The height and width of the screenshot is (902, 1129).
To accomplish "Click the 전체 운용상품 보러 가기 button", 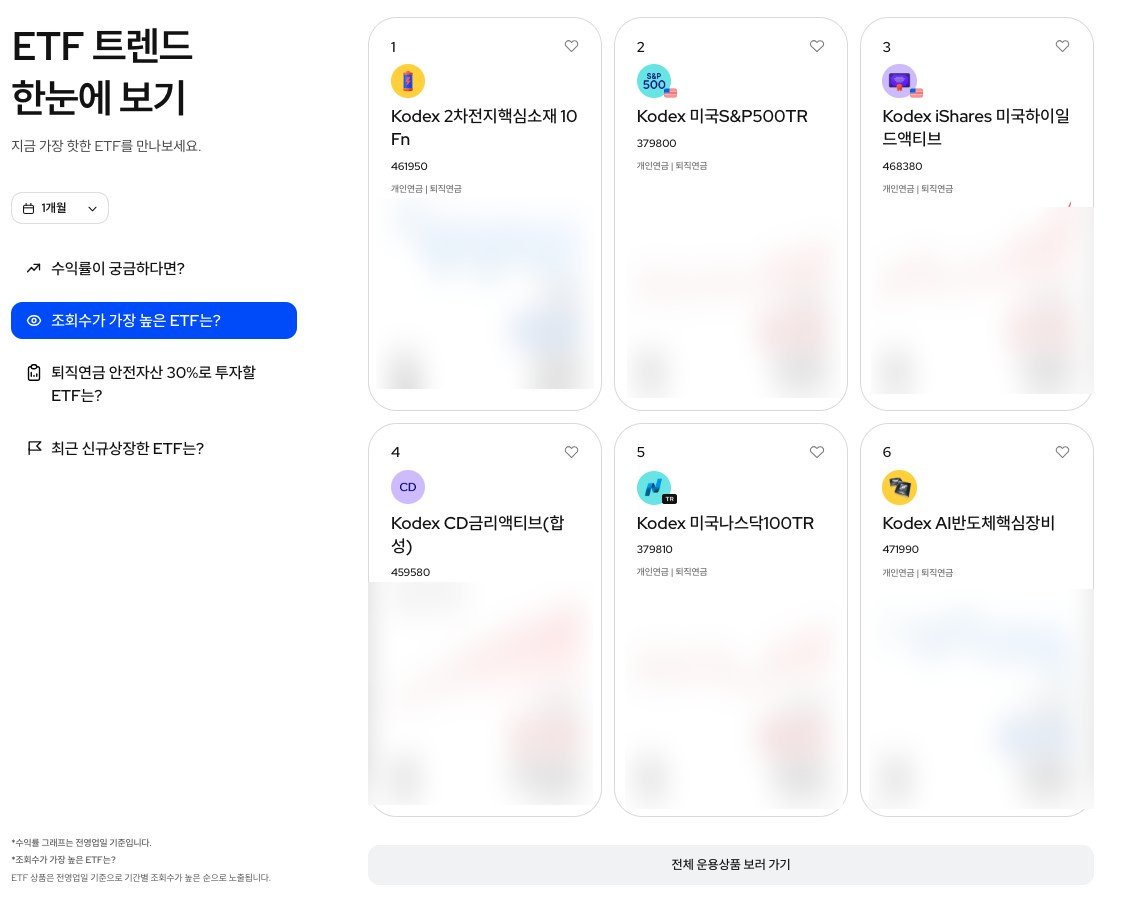I will (731, 864).
